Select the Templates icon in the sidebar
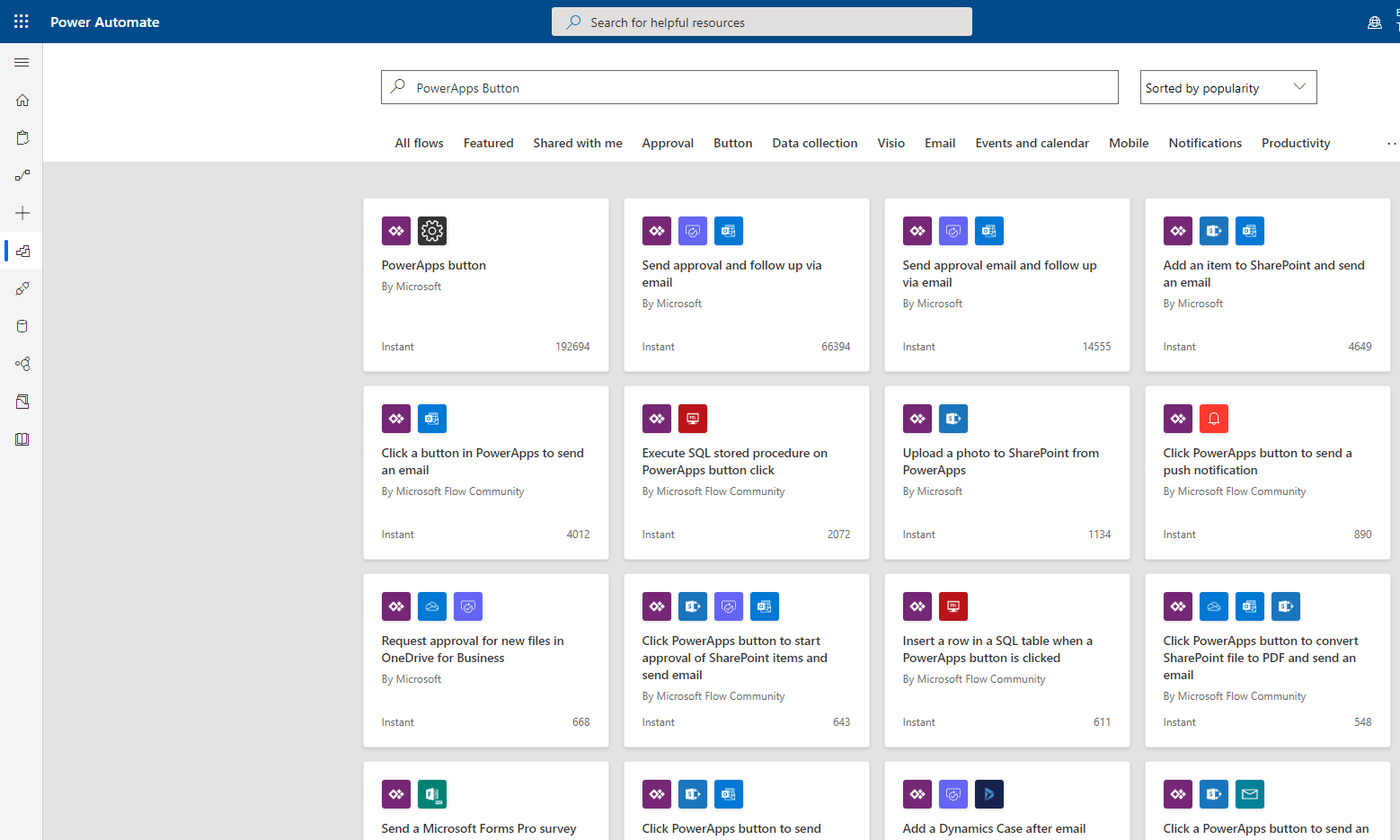 (21, 251)
